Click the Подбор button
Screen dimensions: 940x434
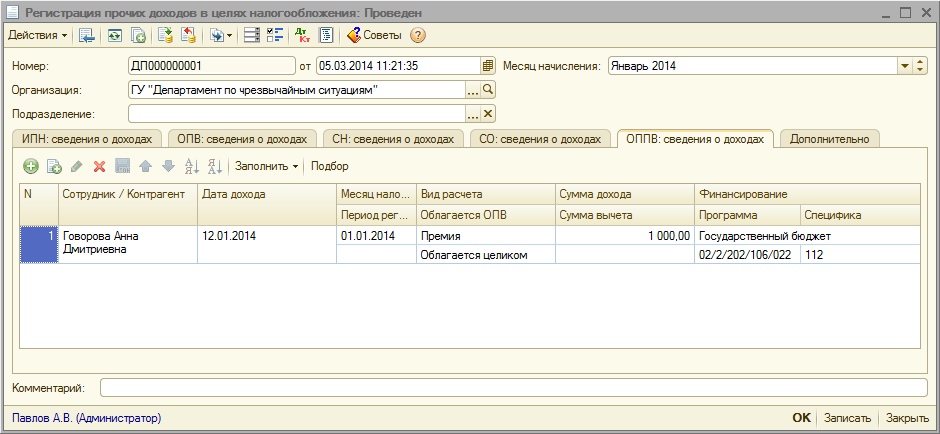[330, 166]
